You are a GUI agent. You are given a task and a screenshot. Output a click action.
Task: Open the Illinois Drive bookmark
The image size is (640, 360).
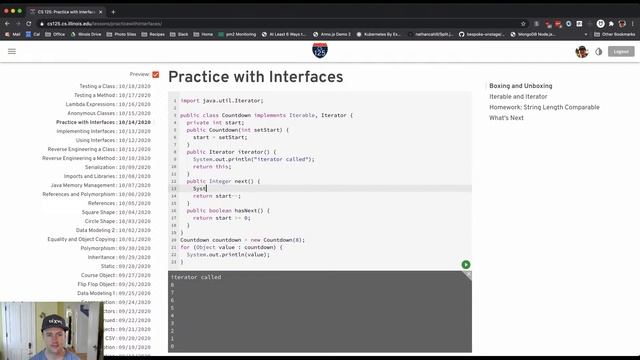pyautogui.click(x=86, y=34)
